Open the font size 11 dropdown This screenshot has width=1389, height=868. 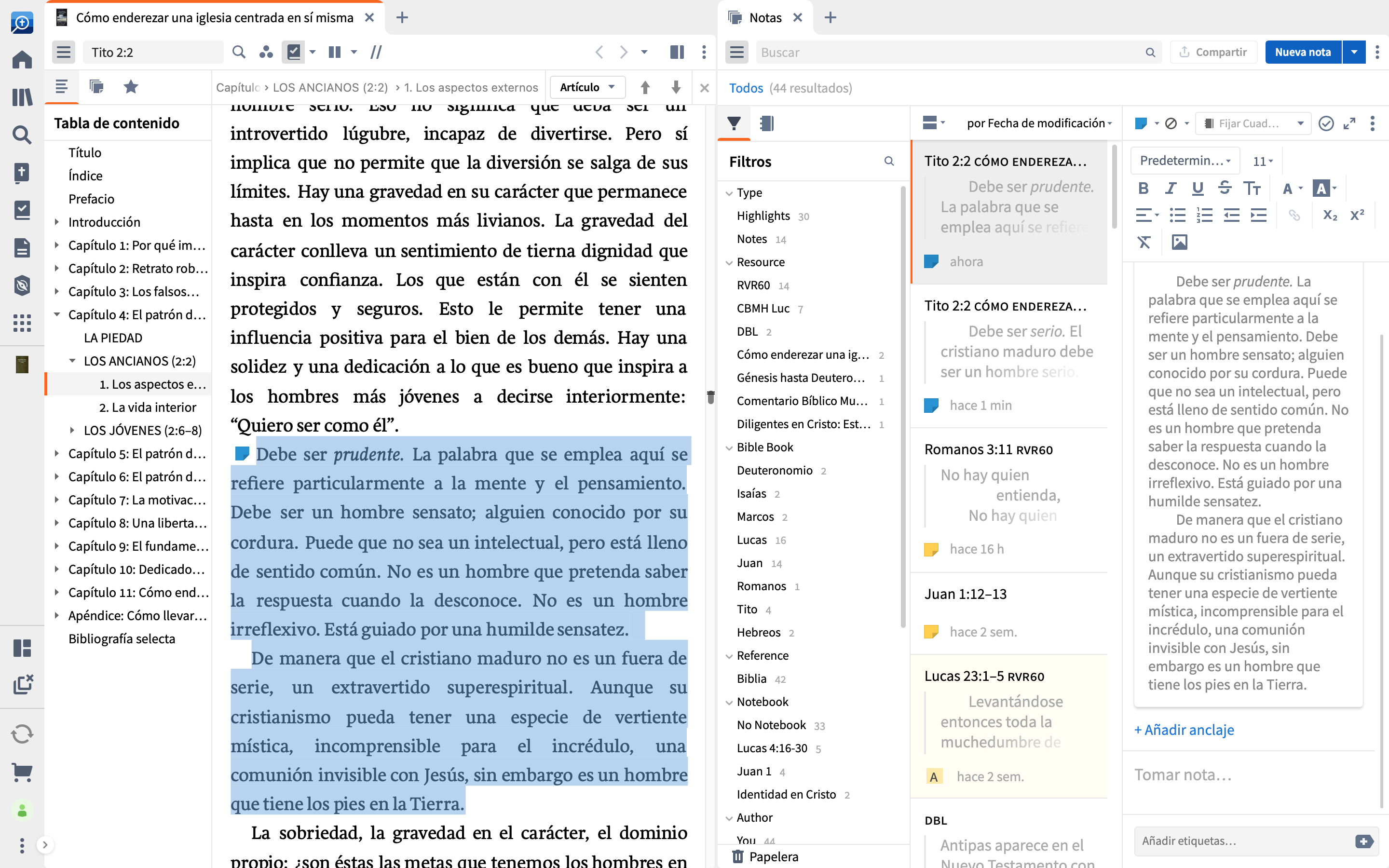pyautogui.click(x=1263, y=162)
